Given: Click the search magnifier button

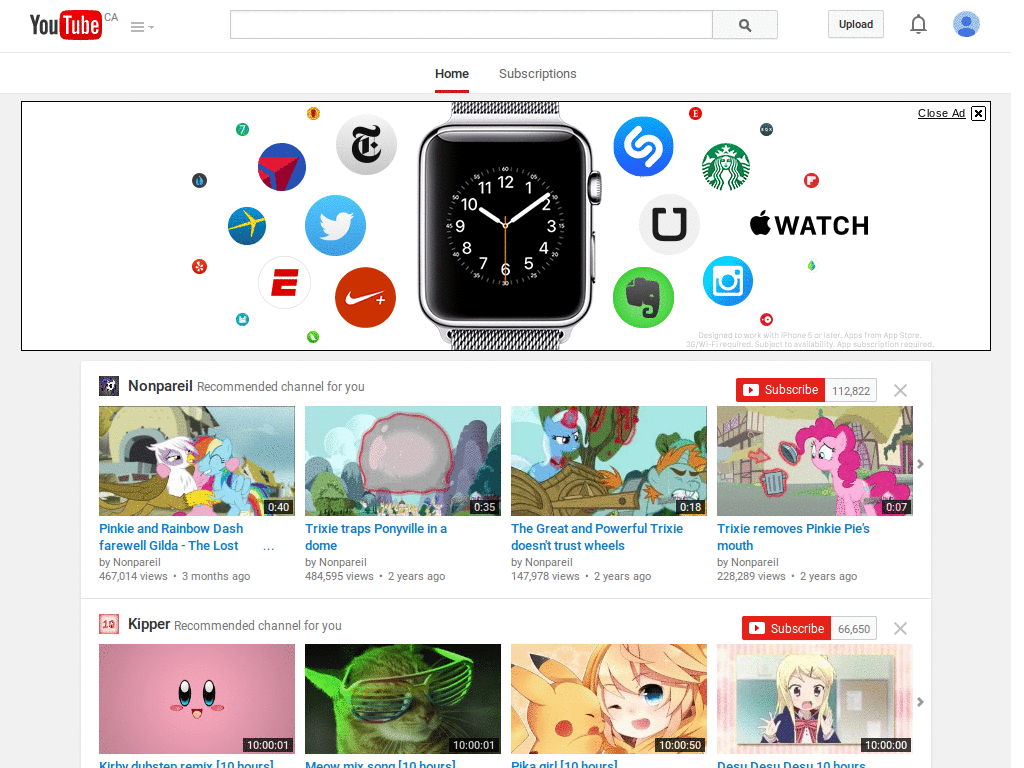Looking at the screenshot, I should tap(744, 25).
